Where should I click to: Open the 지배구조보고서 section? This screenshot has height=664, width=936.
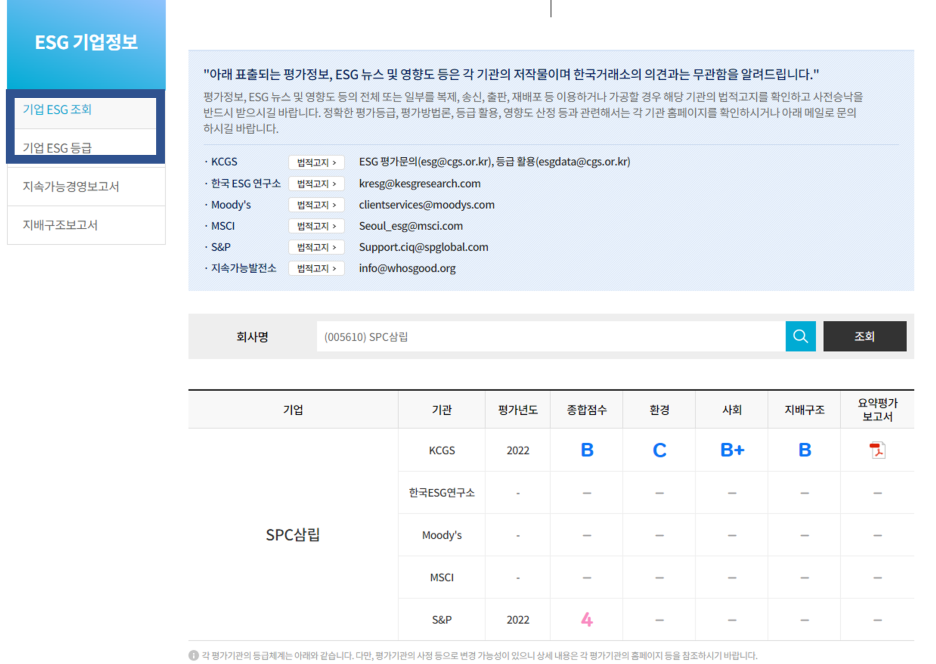tap(85, 225)
